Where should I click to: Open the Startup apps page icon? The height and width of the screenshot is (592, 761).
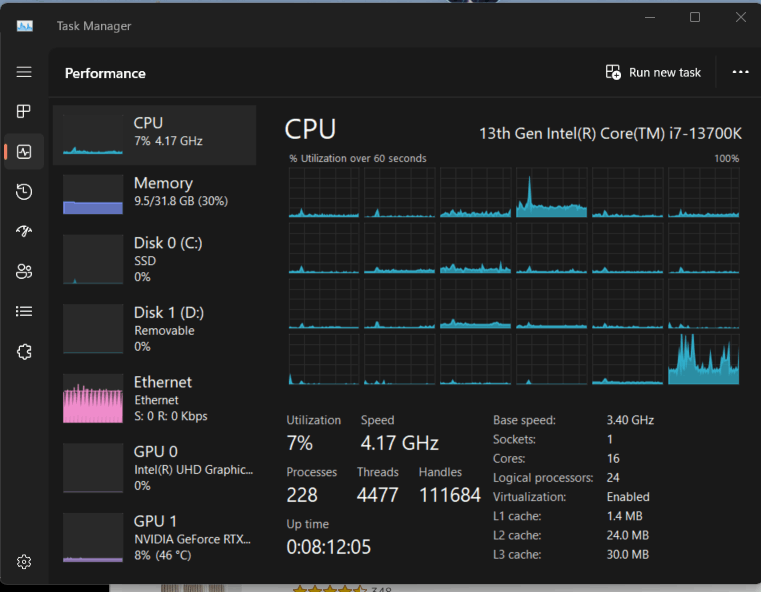pos(24,231)
